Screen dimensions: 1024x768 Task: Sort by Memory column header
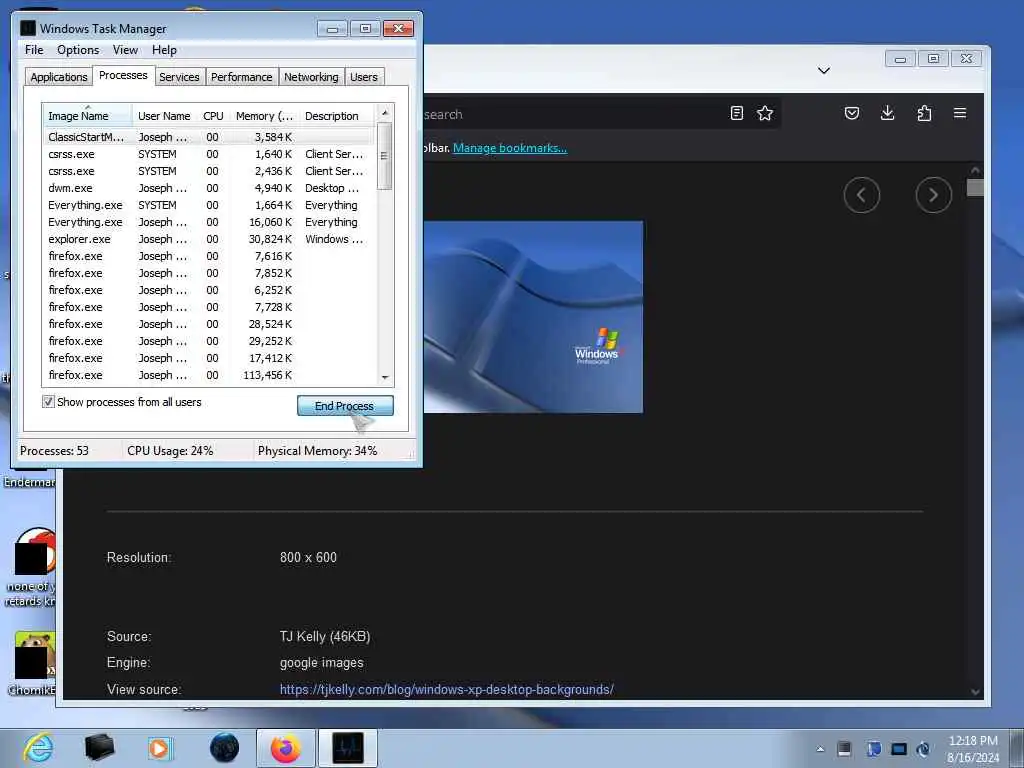point(264,116)
